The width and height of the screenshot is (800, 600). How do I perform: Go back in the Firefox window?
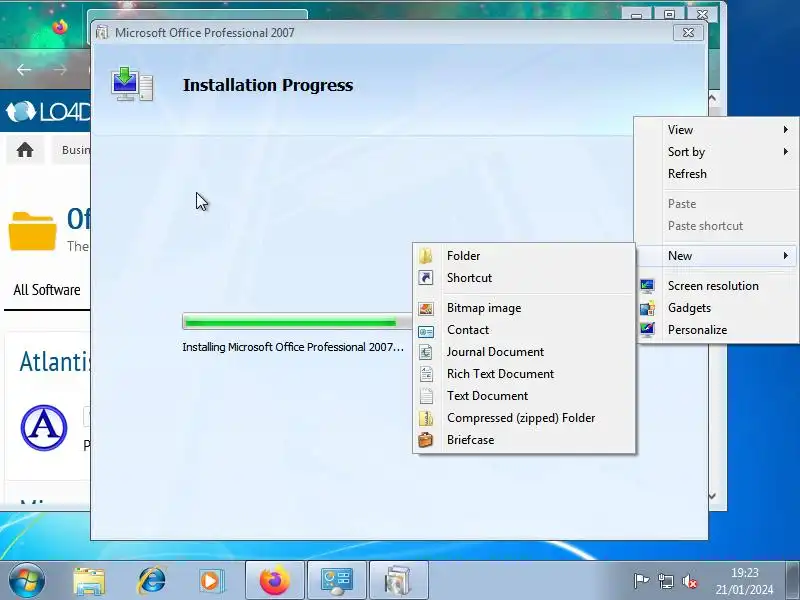click(x=24, y=69)
